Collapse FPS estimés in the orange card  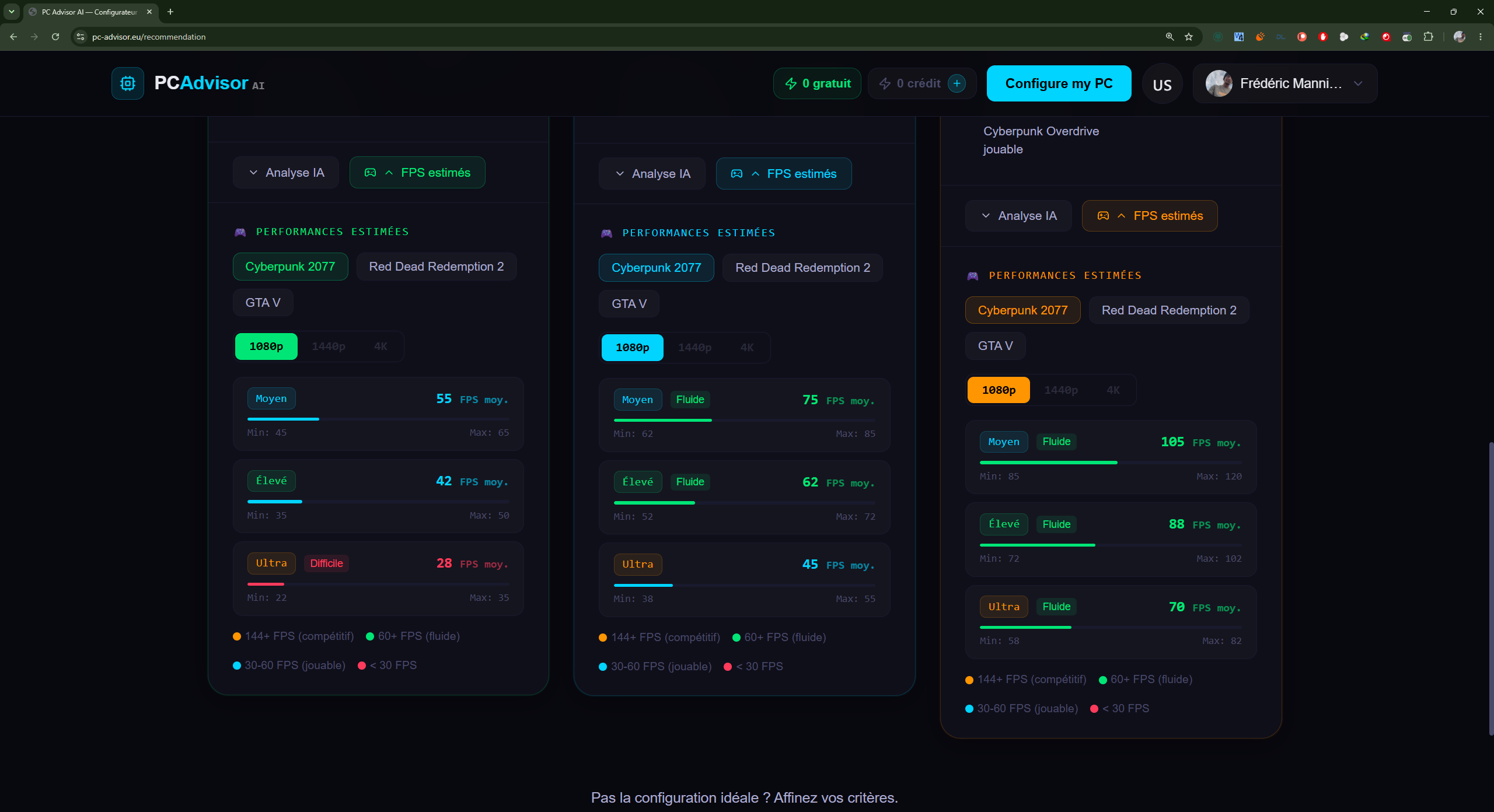point(1150,216)
